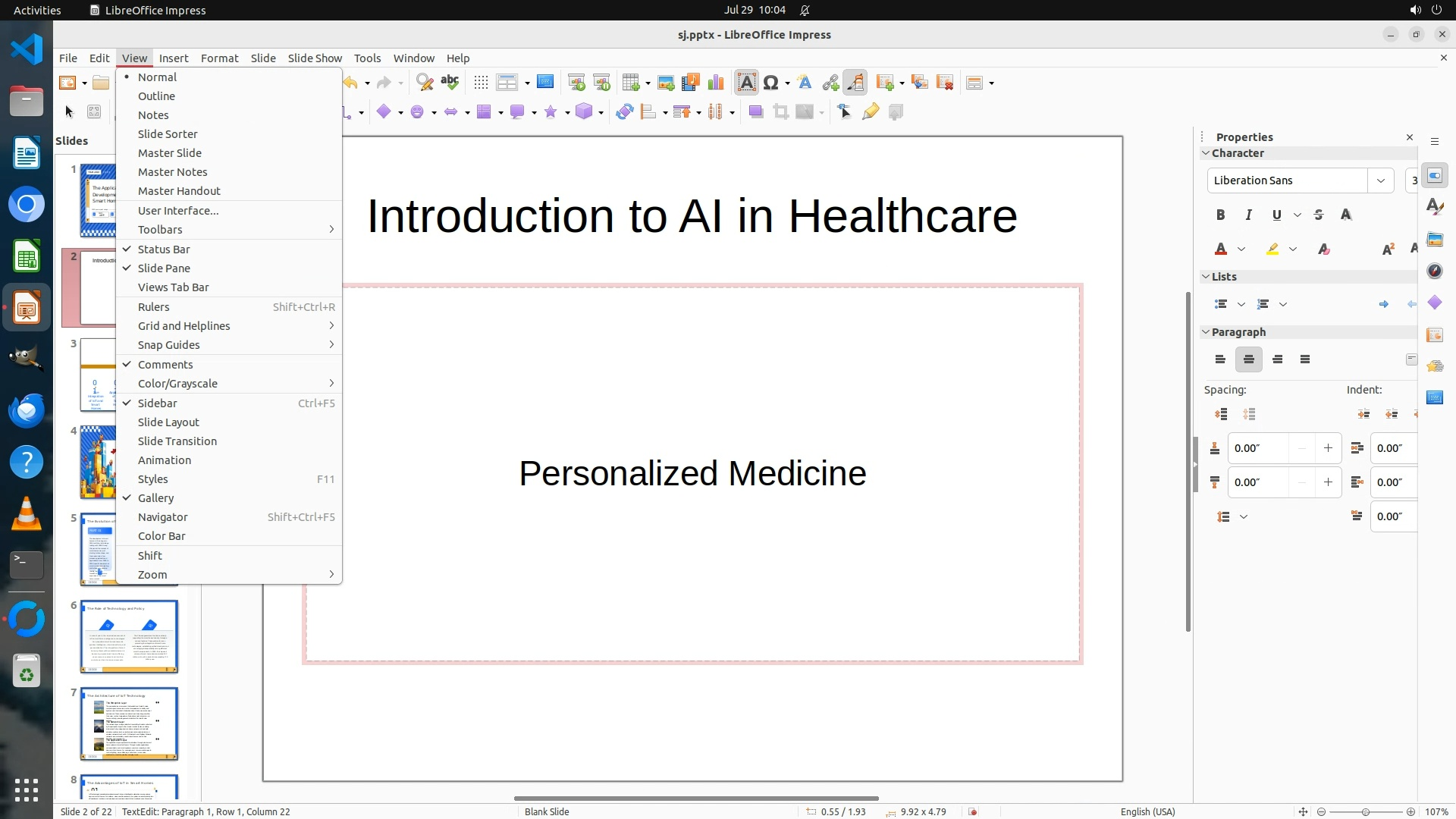
Task: Increase above-paragraph spacing with plus button
Action: (x=1327, y=448)
